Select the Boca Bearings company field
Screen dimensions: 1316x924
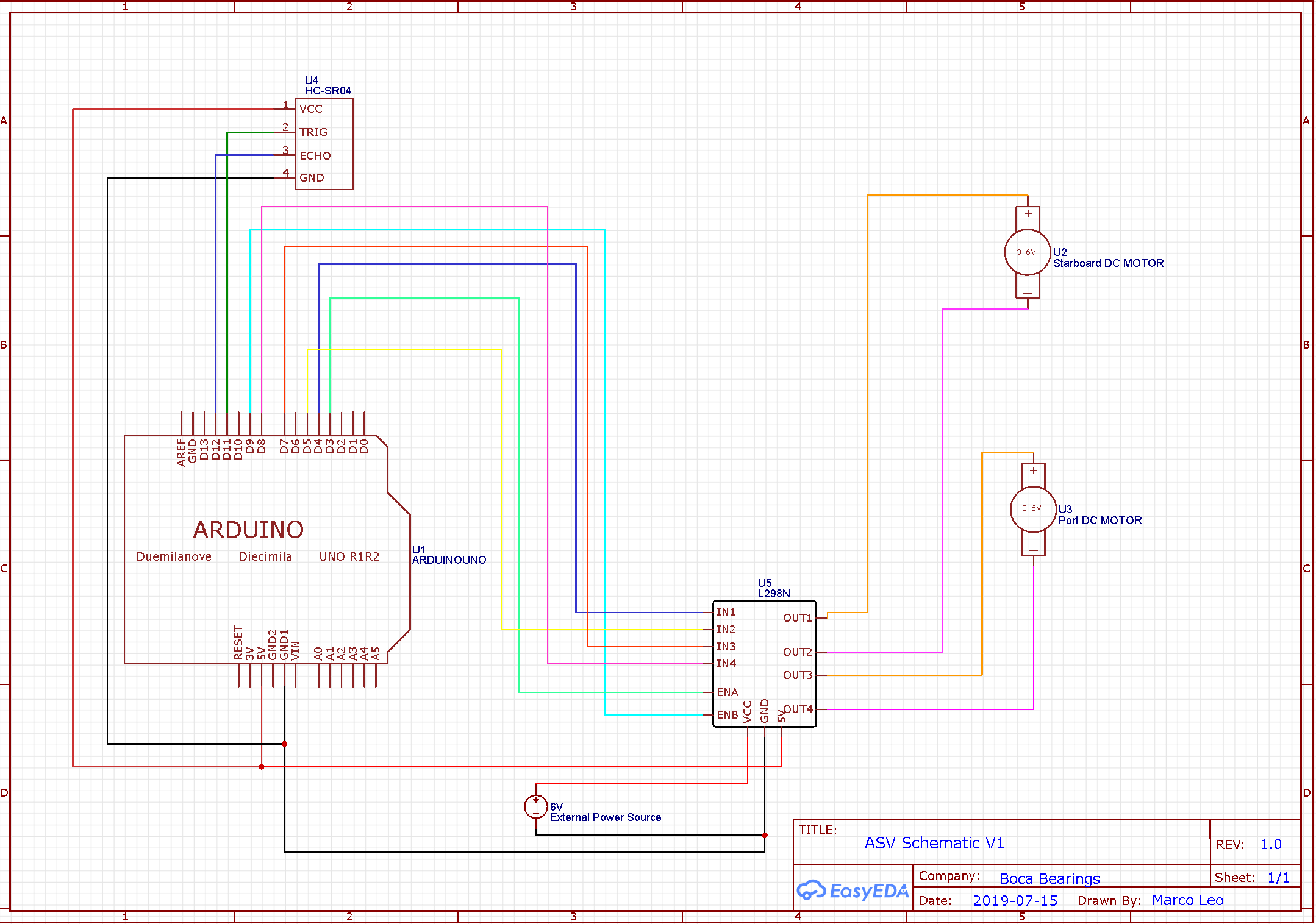click(1049, 878)
